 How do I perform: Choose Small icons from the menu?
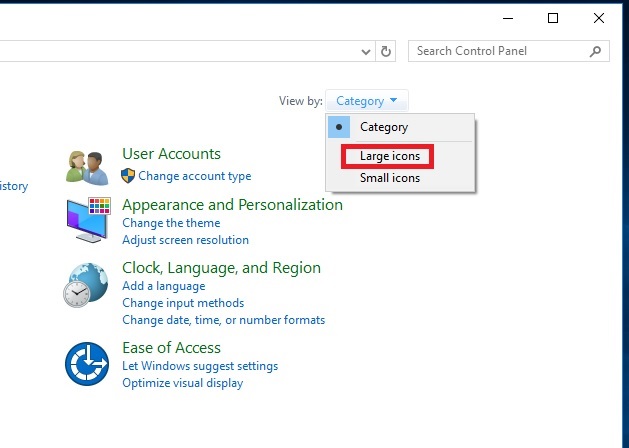click(390, 178)
